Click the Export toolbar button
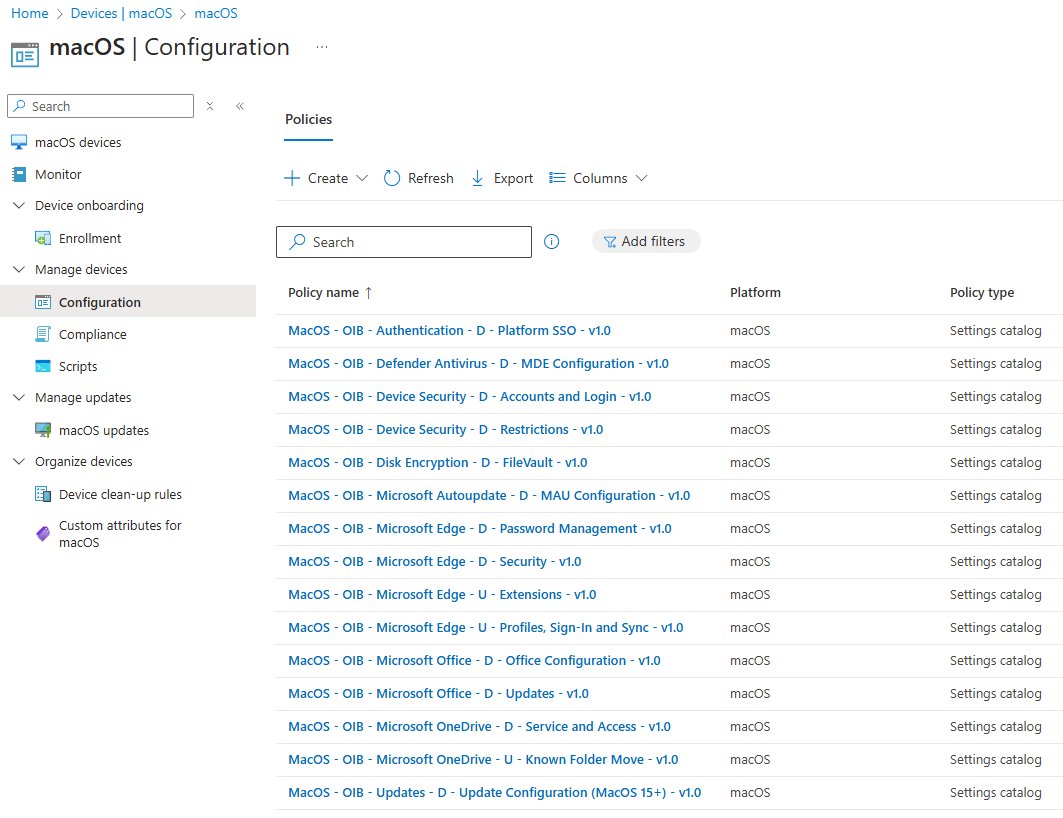1063x818 pixels. coord(502,178)
